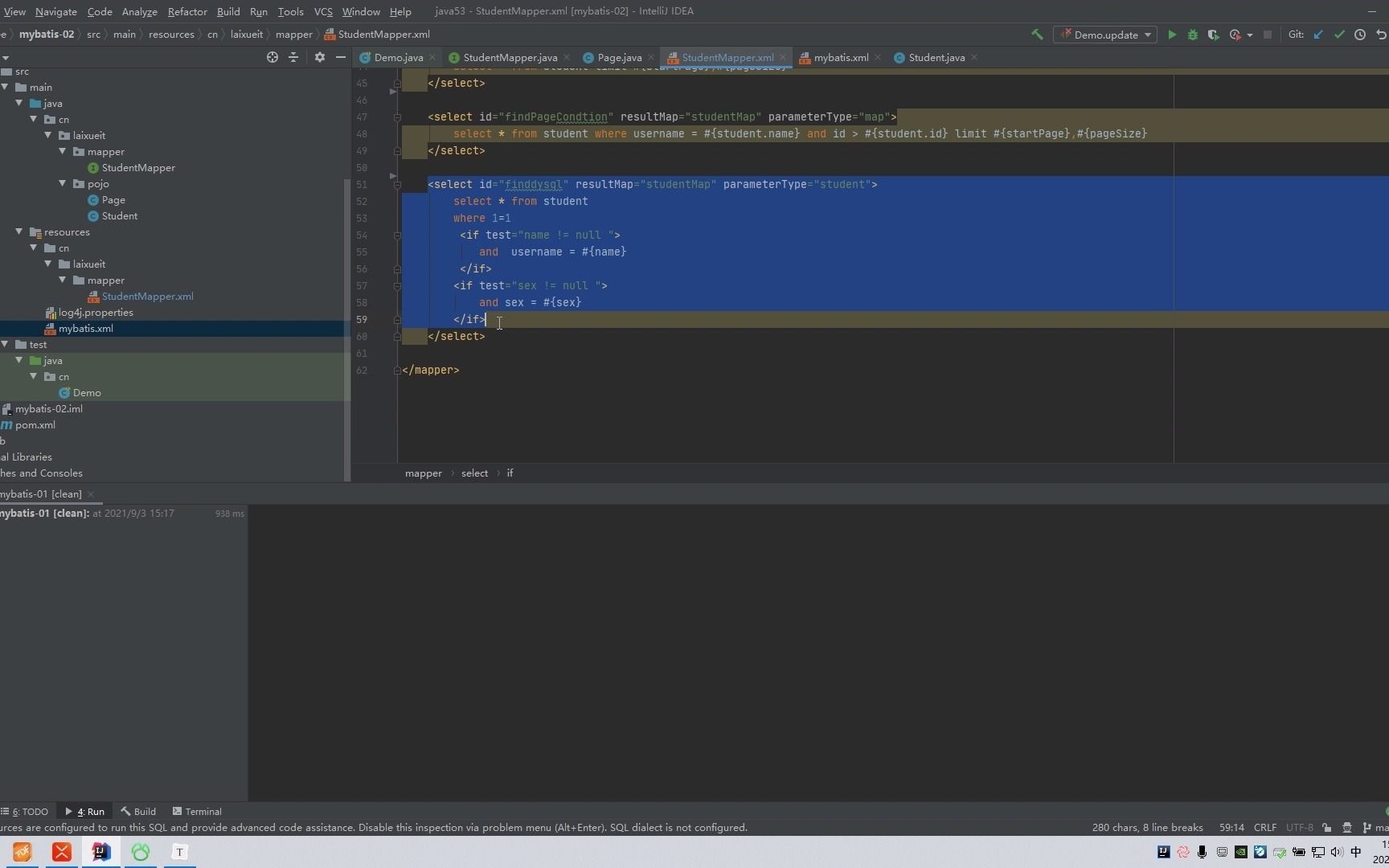Show Git history clock icon
This screenshot has height=868, width=1389.
point(1360,35)
